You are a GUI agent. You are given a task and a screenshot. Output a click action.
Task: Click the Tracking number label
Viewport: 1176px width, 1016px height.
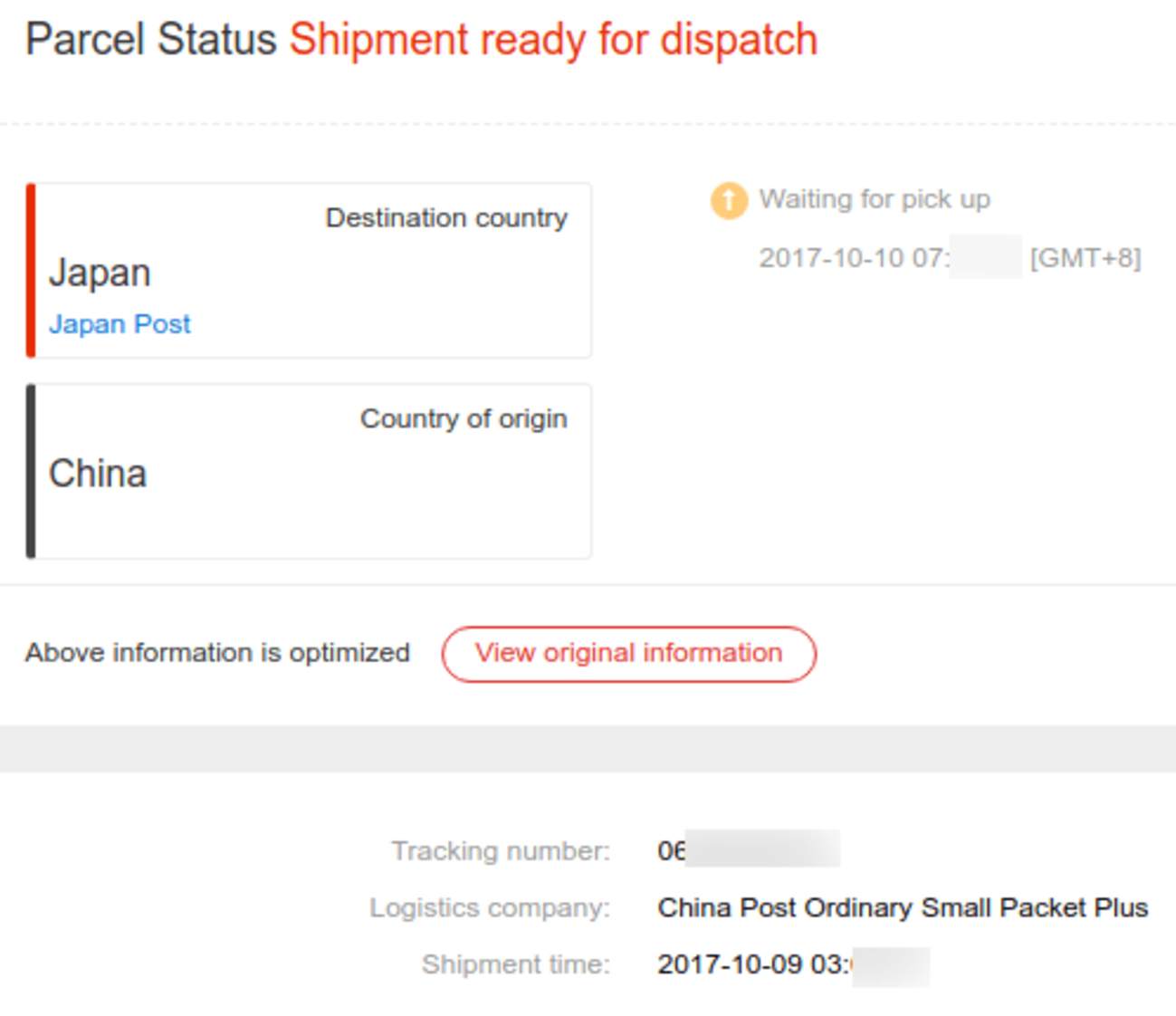point(501,851)
